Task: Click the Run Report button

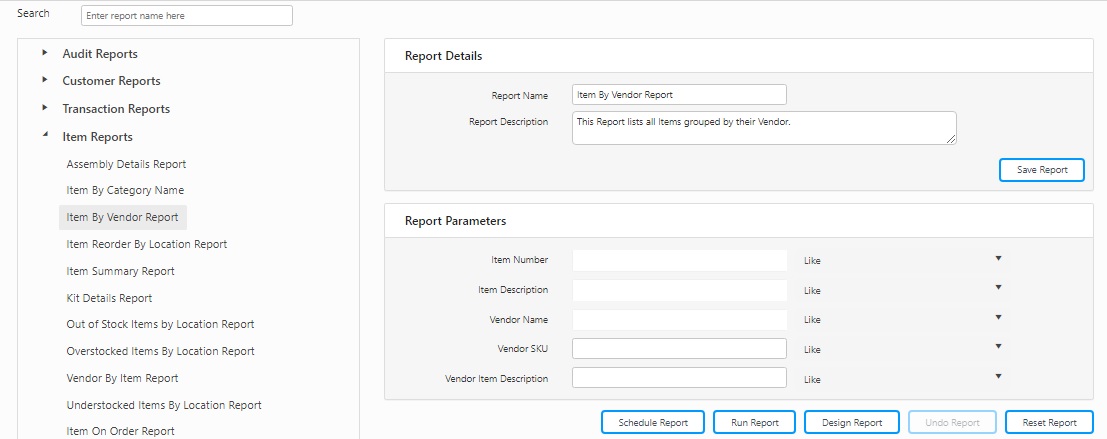Action: pos(754,422)
